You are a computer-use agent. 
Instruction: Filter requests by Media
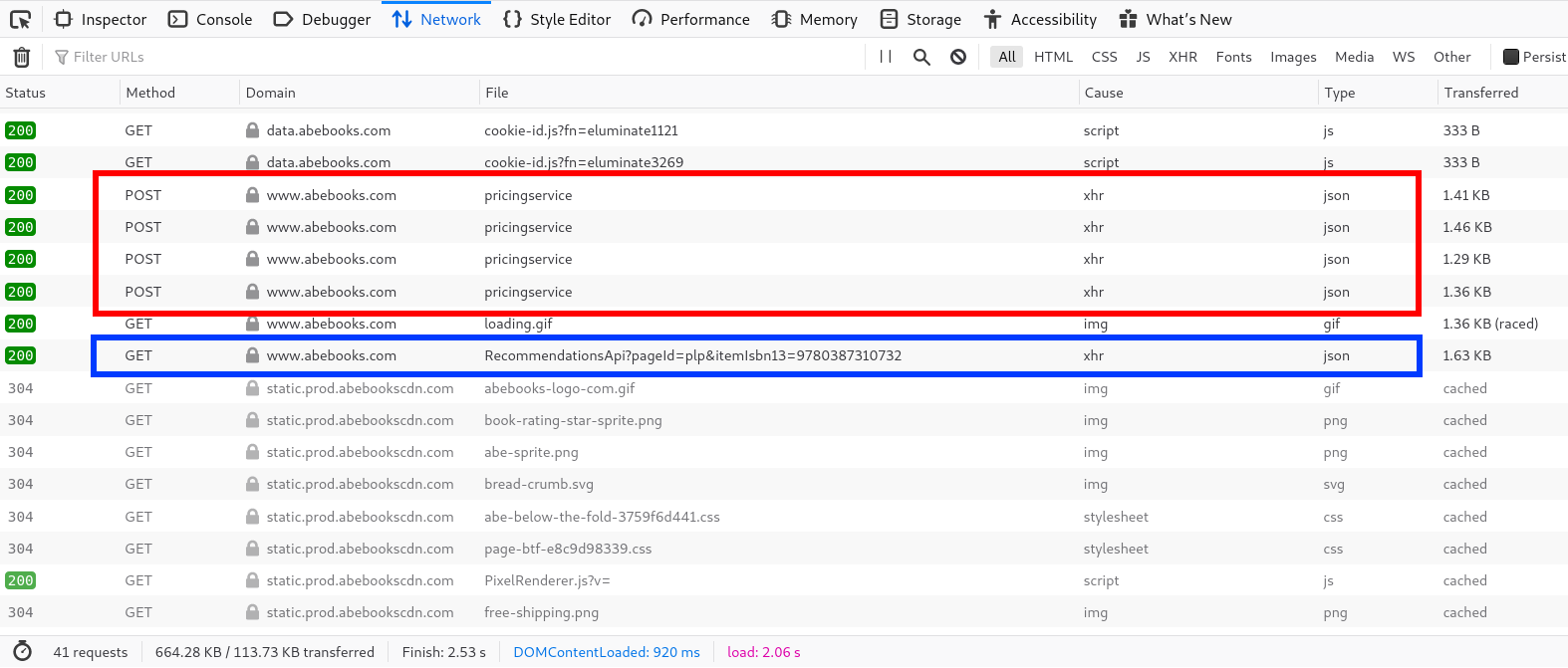pyautogui.click(x=1355, y=57)
